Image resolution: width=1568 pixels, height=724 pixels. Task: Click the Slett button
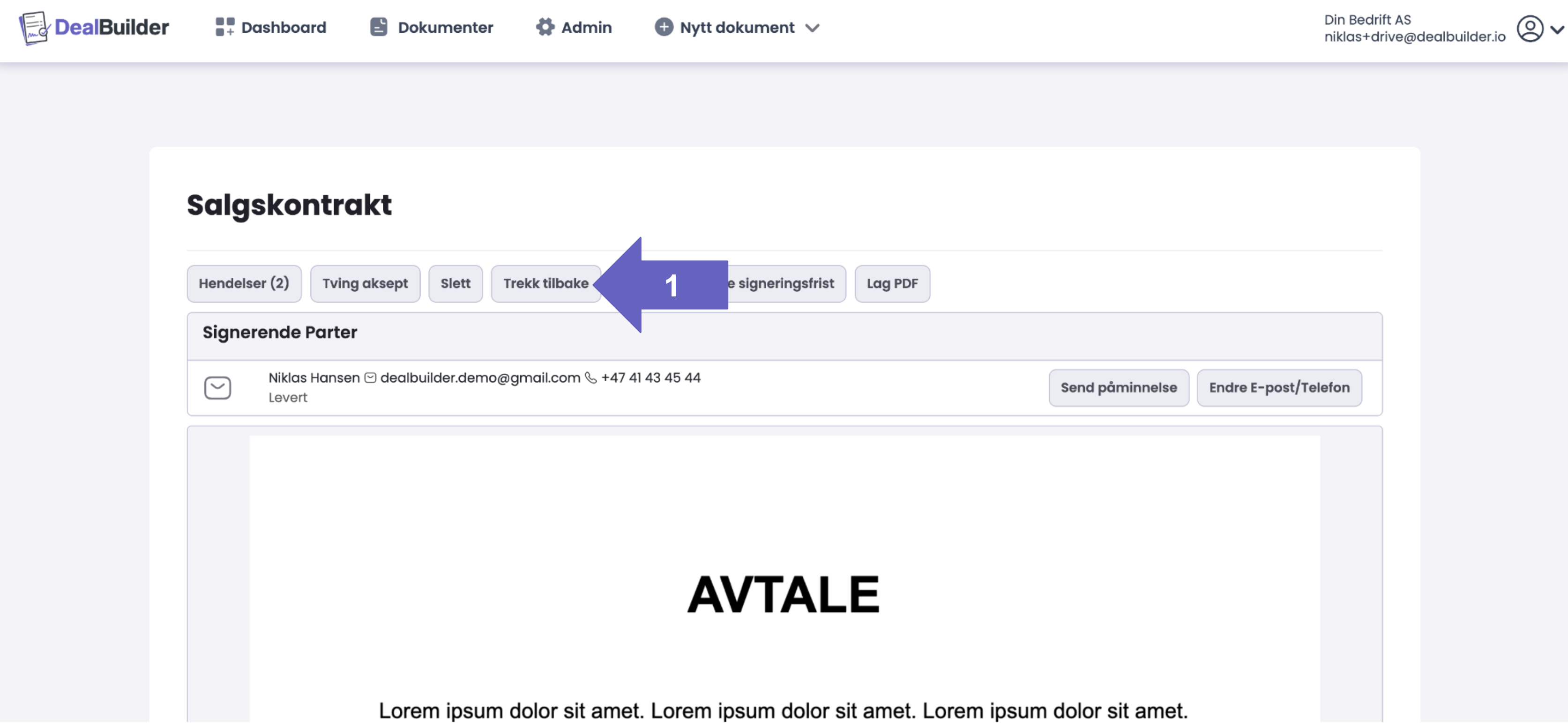[455, 283]
